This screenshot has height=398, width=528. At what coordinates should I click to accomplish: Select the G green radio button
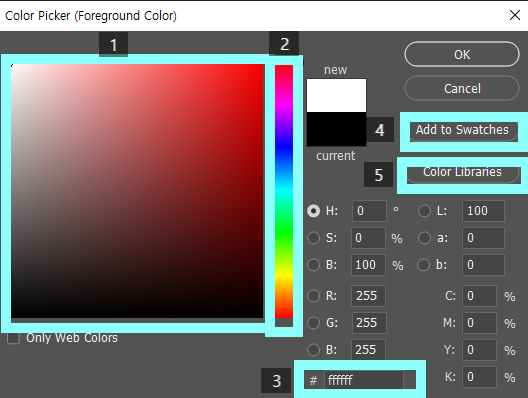pyautogui.click(x=313, y=323)
